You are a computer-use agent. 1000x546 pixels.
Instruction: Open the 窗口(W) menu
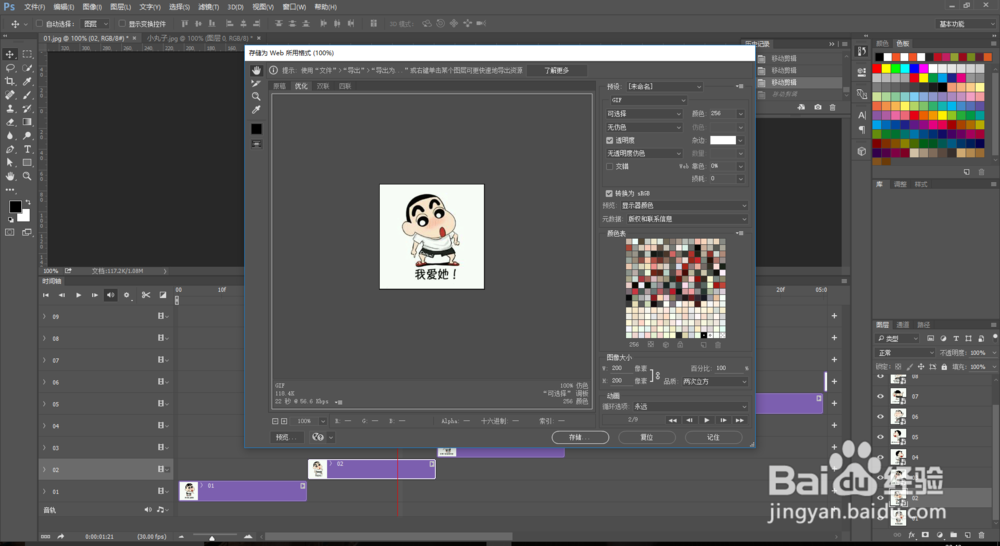[x=294, y=7]
